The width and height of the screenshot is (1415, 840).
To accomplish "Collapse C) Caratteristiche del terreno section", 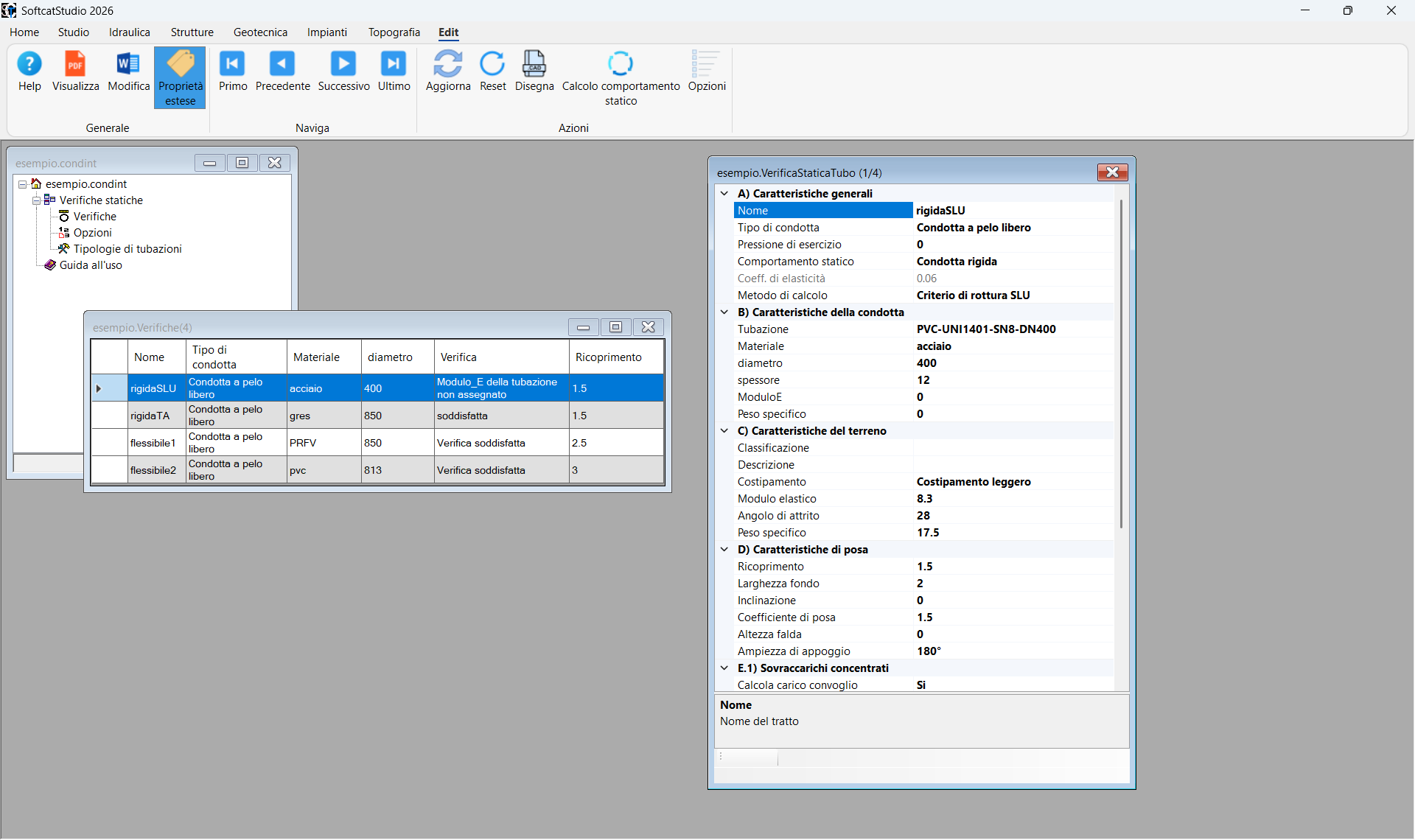I will point(724,431).
